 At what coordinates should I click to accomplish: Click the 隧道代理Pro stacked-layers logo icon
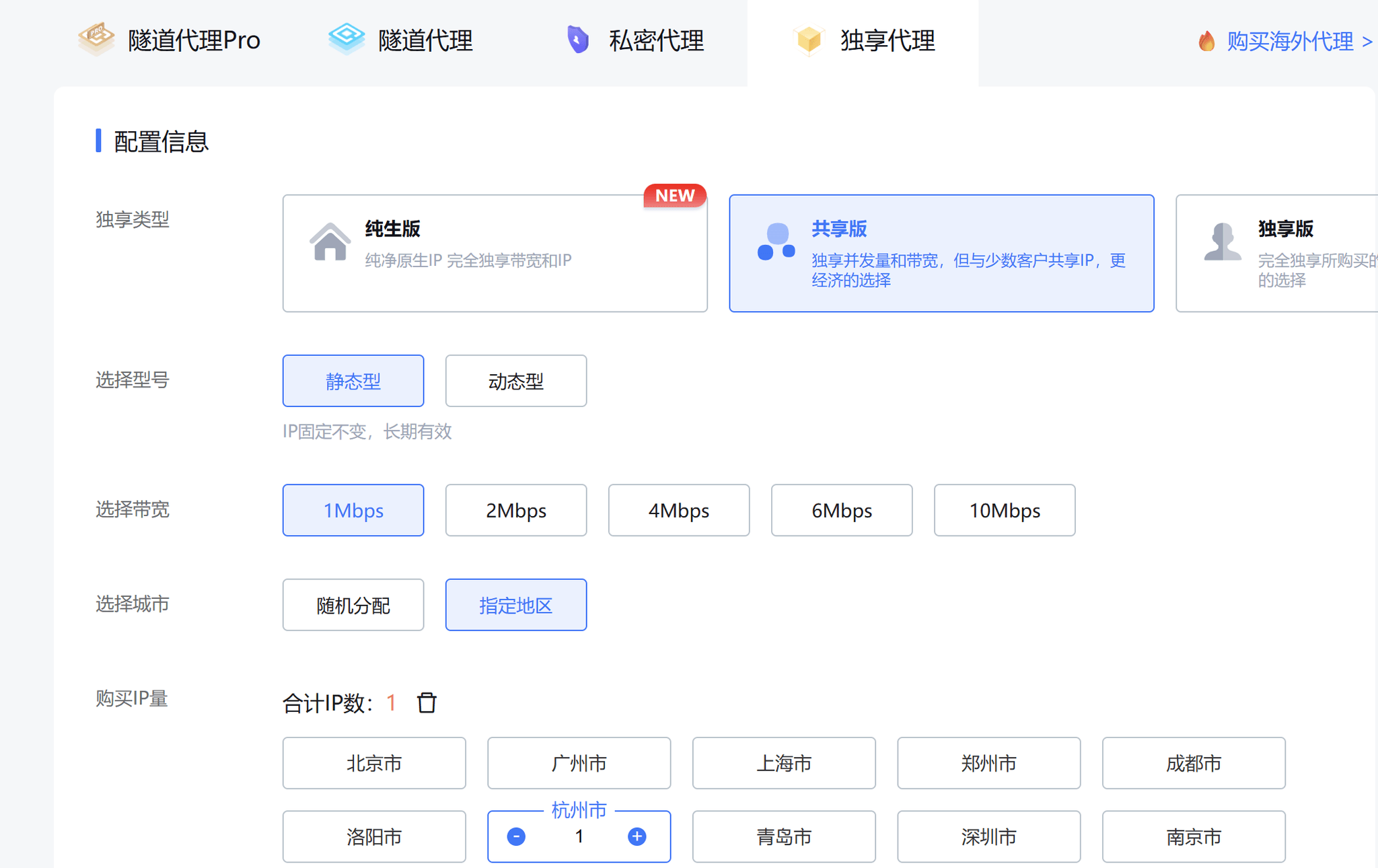click(x=96, y=38)
